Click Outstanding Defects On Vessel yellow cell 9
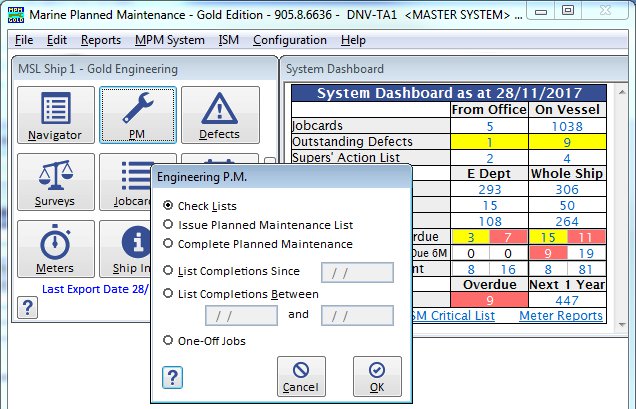This screenshot has width=636, height=409. pyautogui.click(x=567, y=142)
